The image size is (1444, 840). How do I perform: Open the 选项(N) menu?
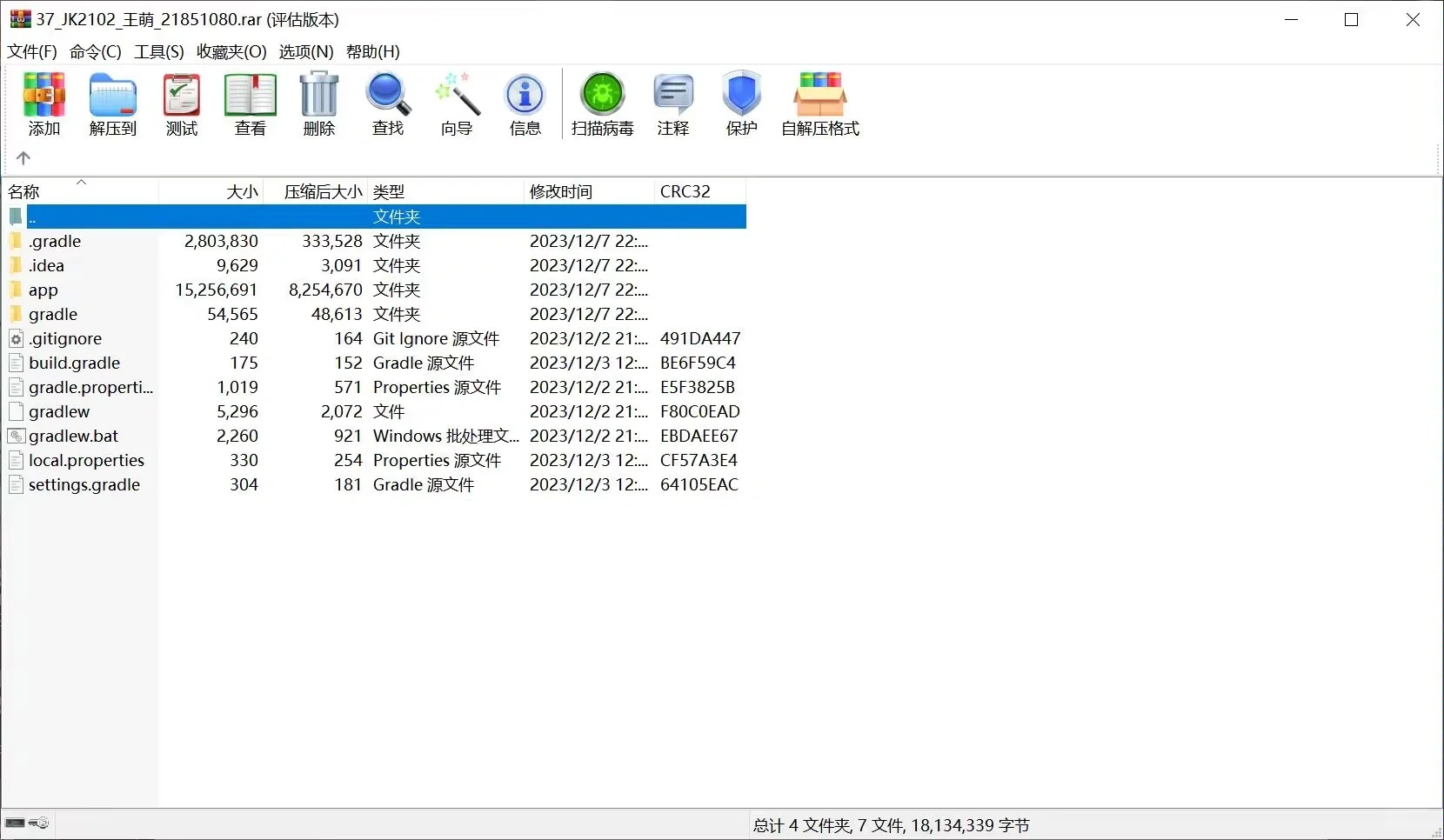tap(304, 51)
